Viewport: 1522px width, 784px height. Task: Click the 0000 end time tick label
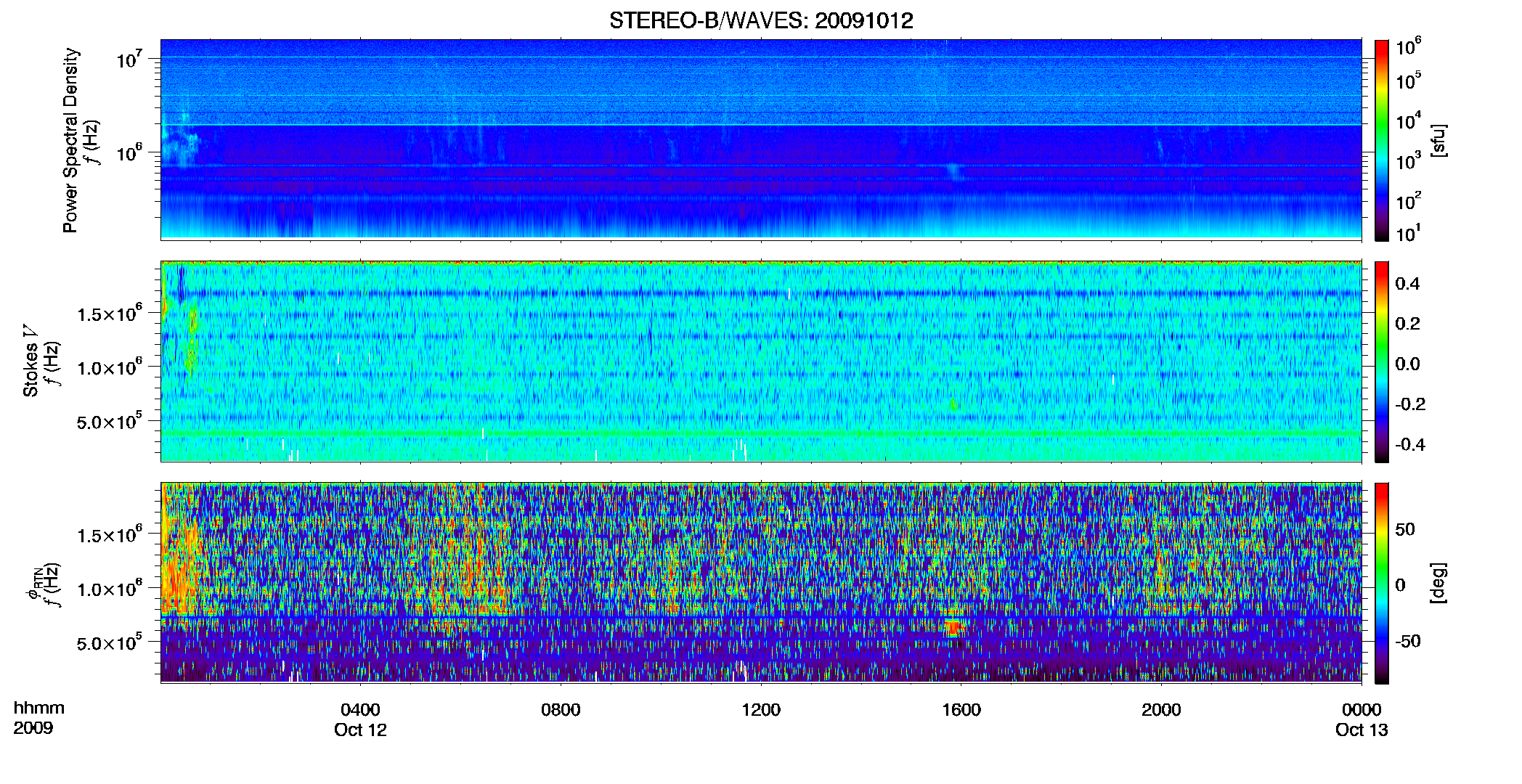coord(1362,710)
